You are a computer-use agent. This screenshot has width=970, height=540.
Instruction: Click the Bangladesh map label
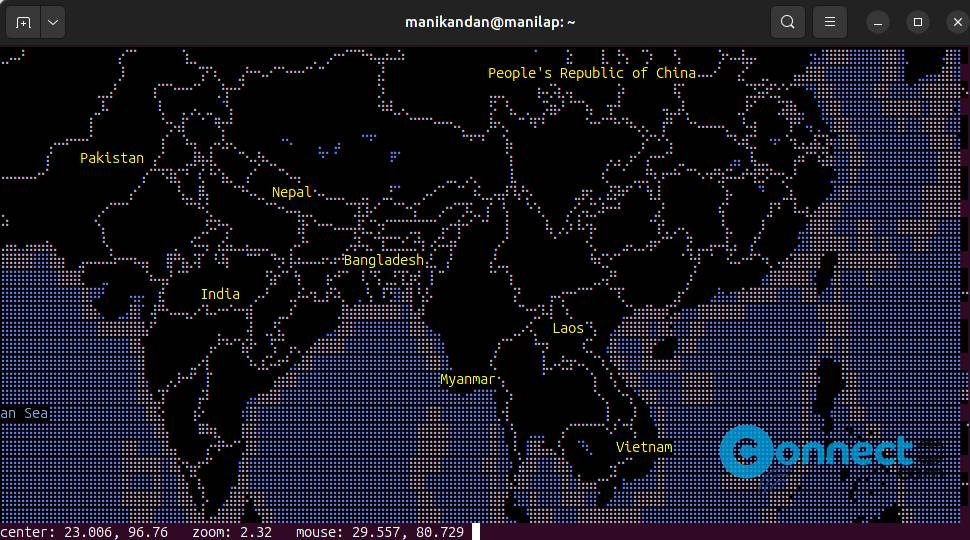pos(384,260)
